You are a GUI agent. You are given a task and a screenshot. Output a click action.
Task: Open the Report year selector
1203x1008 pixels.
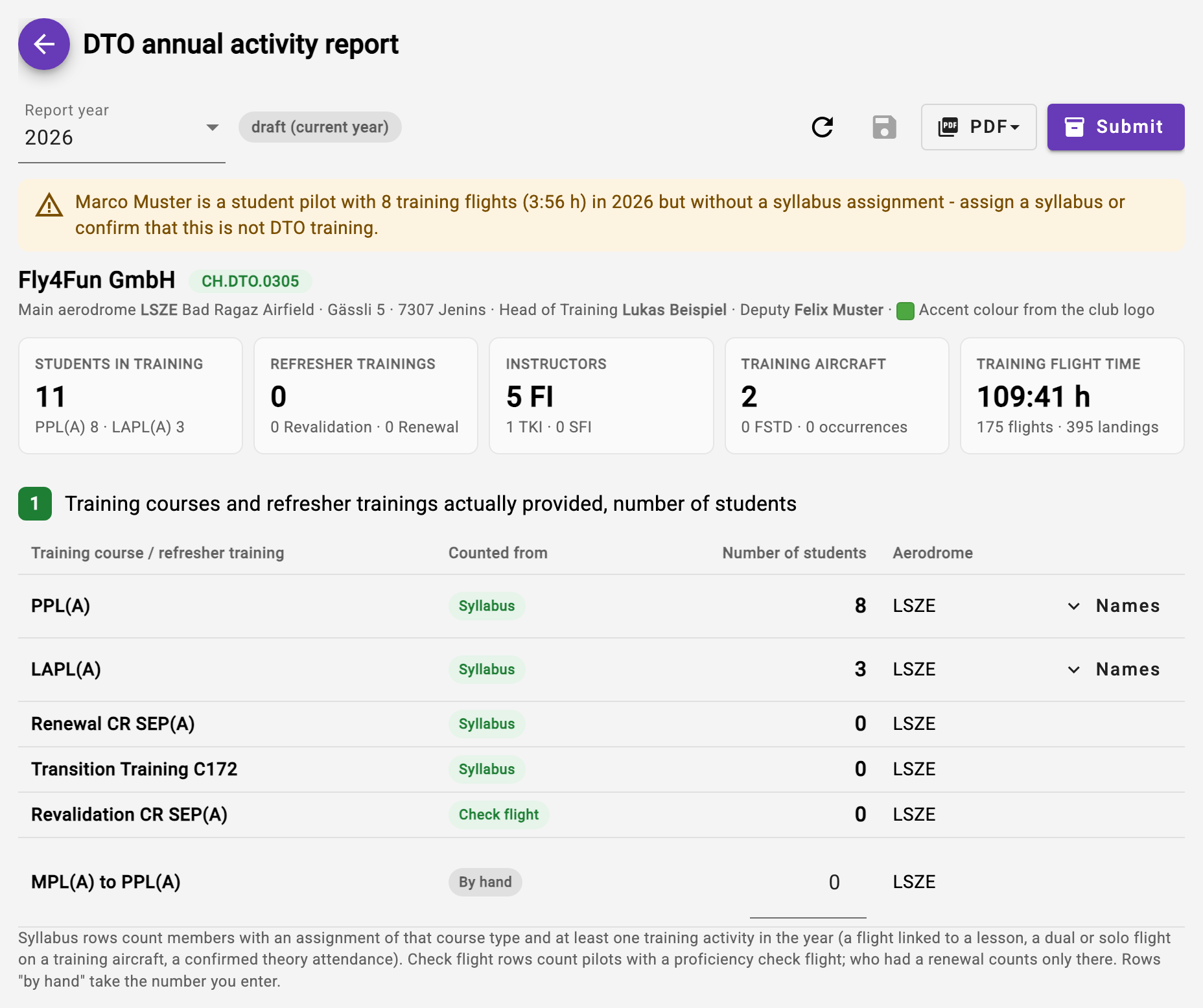click(x=122, y=132)
